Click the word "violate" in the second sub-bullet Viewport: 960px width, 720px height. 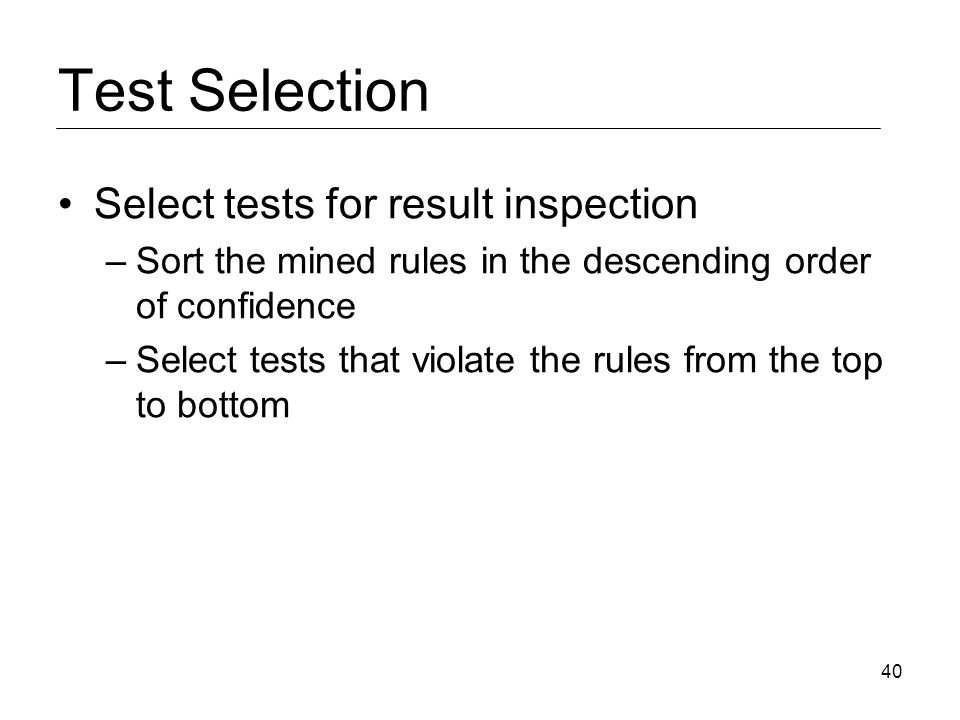click(463, 359)
